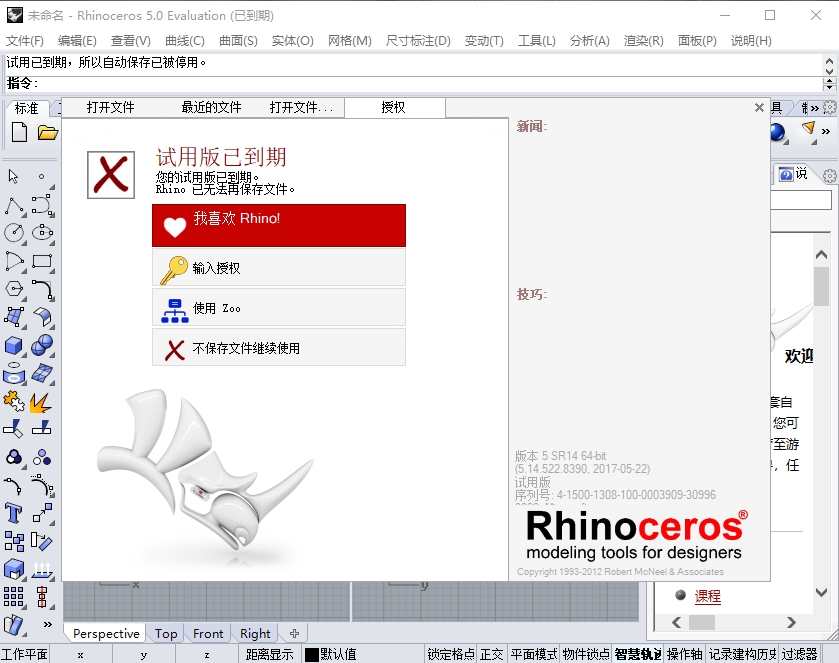Select the Circle drawing tool
839x663 pixels.
point(14,233)
